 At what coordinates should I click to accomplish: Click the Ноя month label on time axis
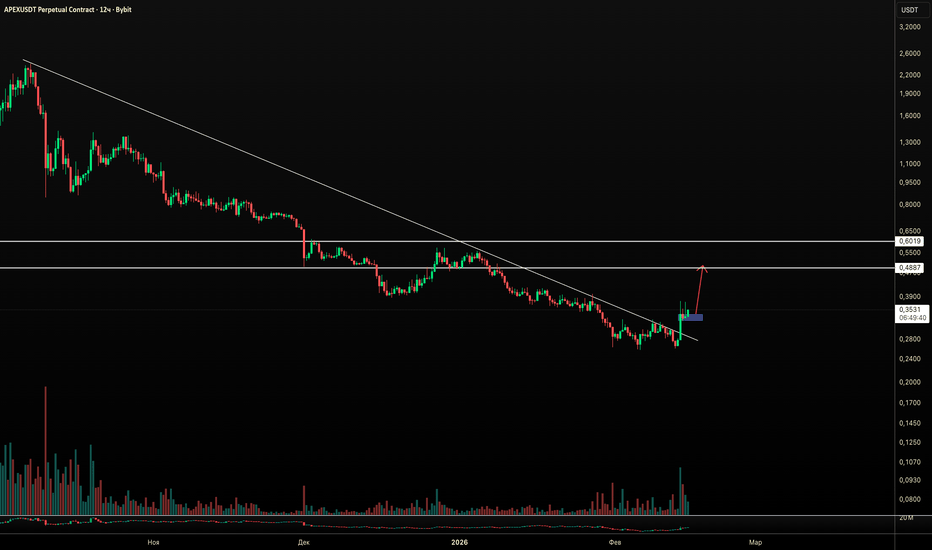[x=153, y=542]
